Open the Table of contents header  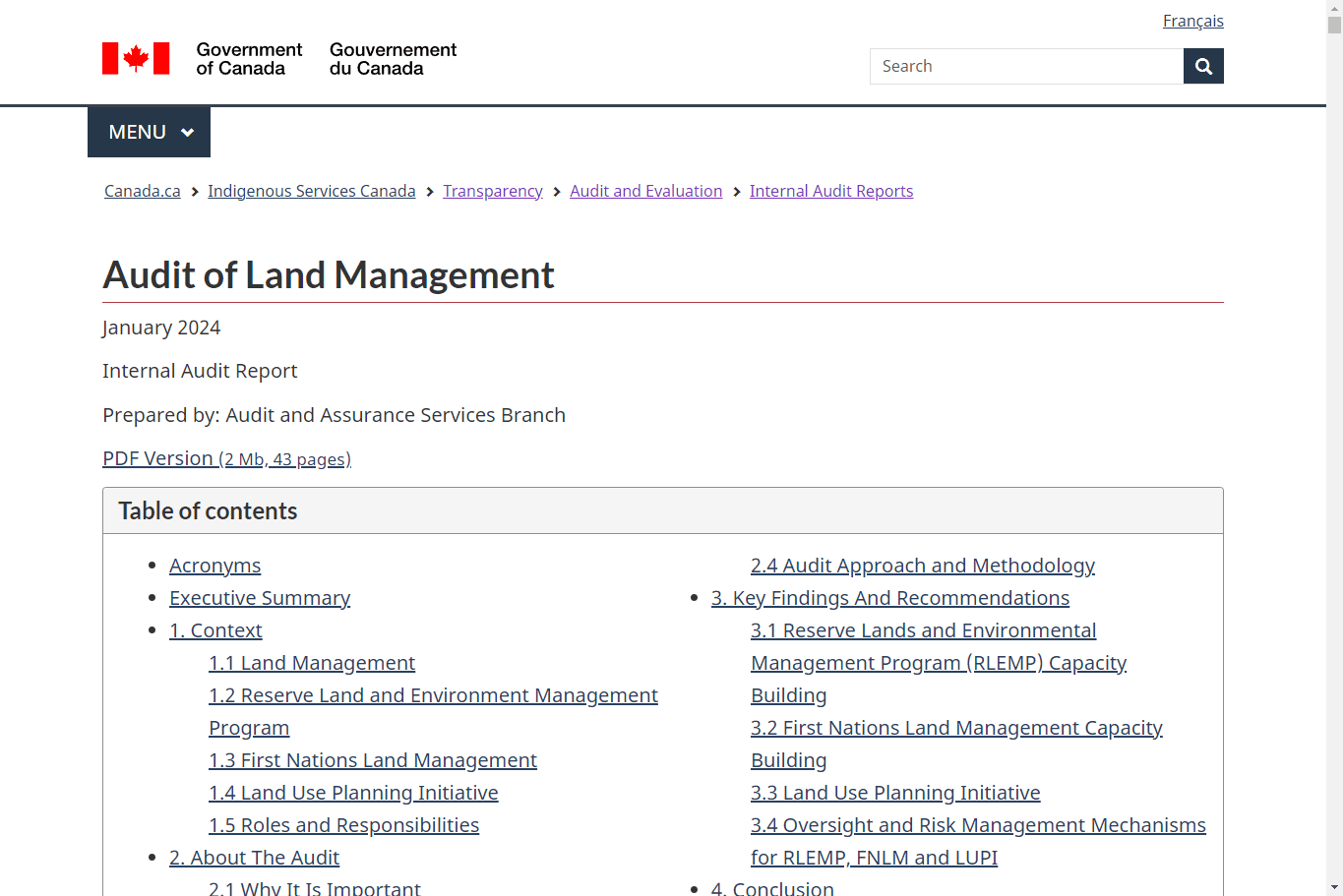point(208,510)
